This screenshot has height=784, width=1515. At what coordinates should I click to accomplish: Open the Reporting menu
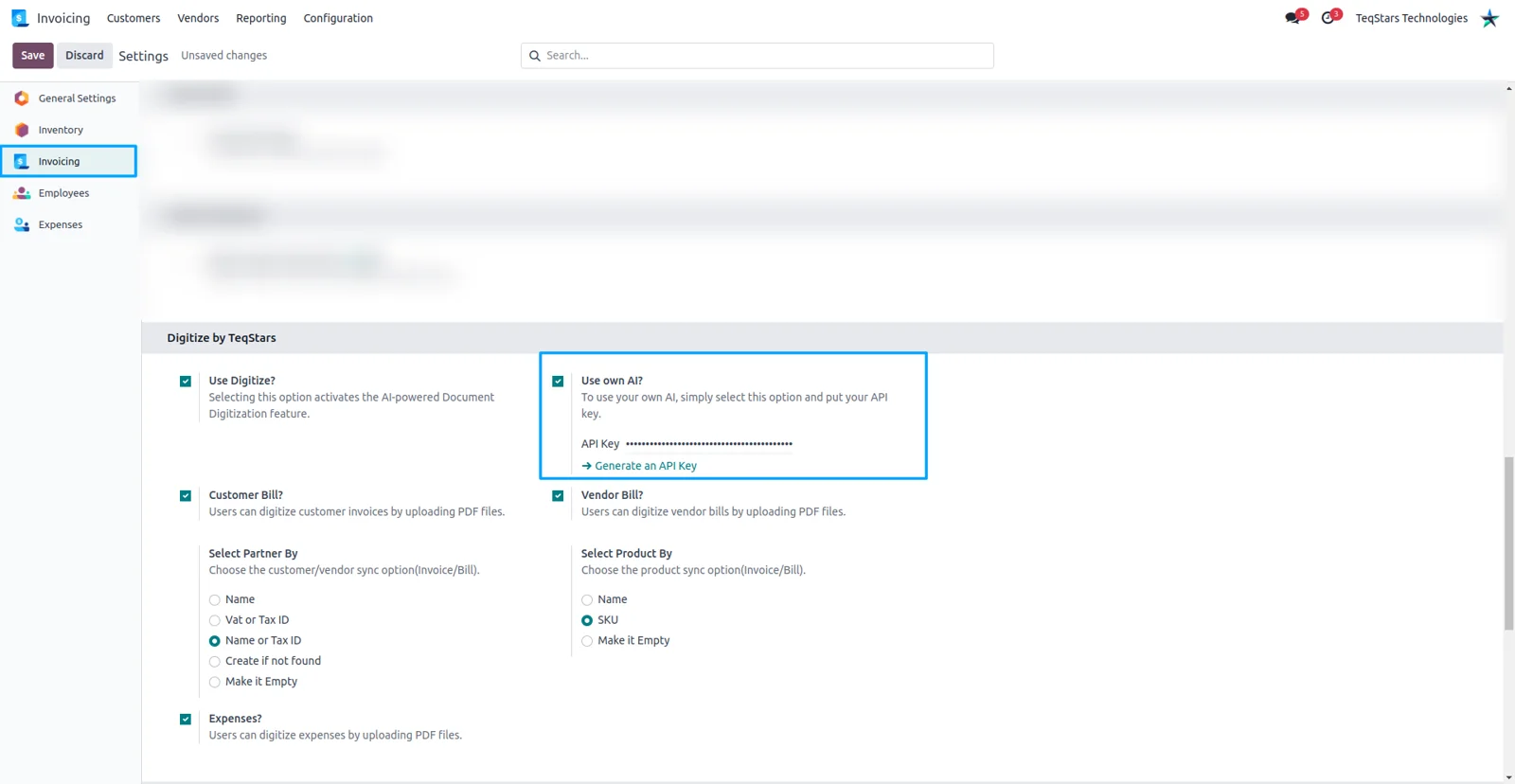pos(261,18)
